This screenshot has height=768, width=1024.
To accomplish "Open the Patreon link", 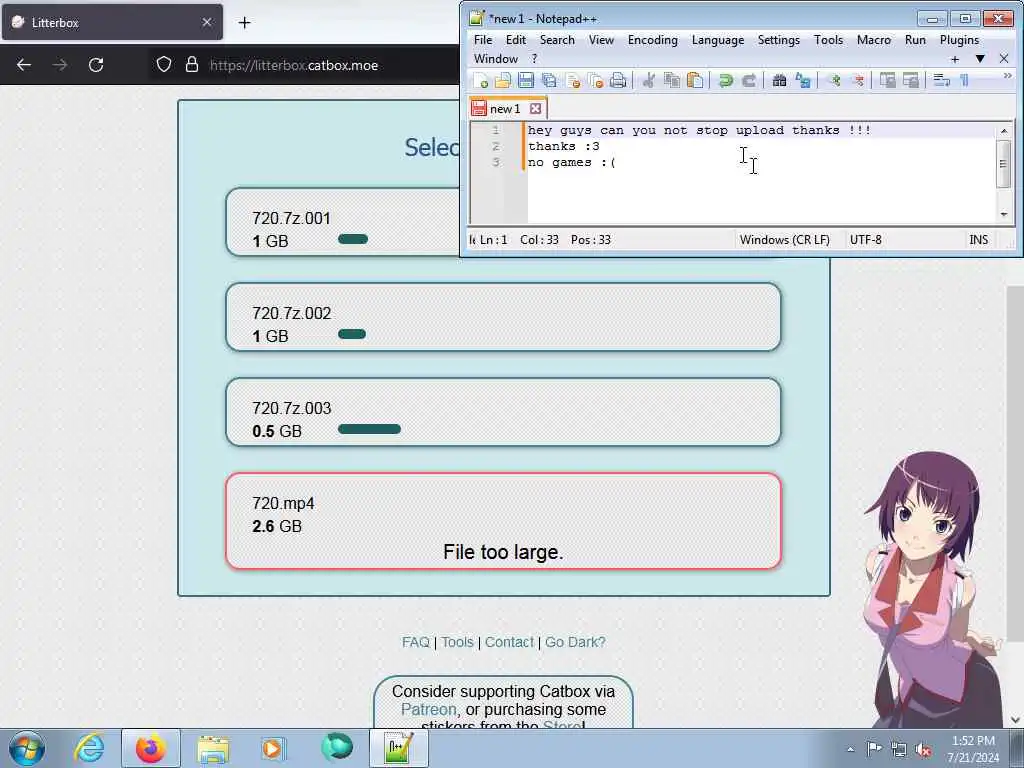I will [x=428, y=709].
